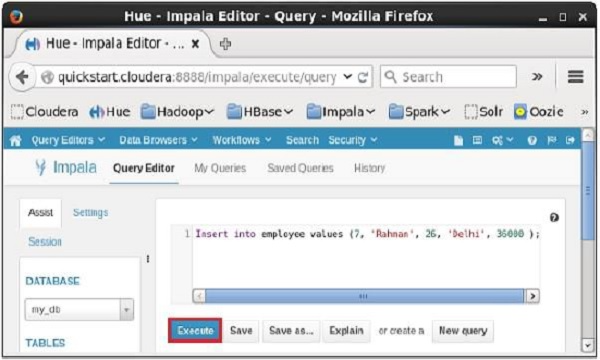This screenshot has height=360, width=600.
Task: Open the job browser icon in Hue navbar
Action: [477, 140]
